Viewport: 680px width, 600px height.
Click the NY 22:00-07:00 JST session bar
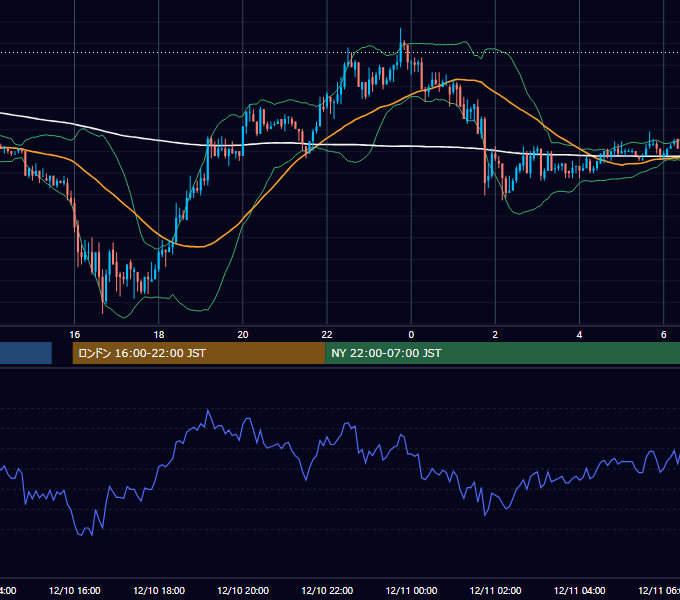tap(502, 353)
